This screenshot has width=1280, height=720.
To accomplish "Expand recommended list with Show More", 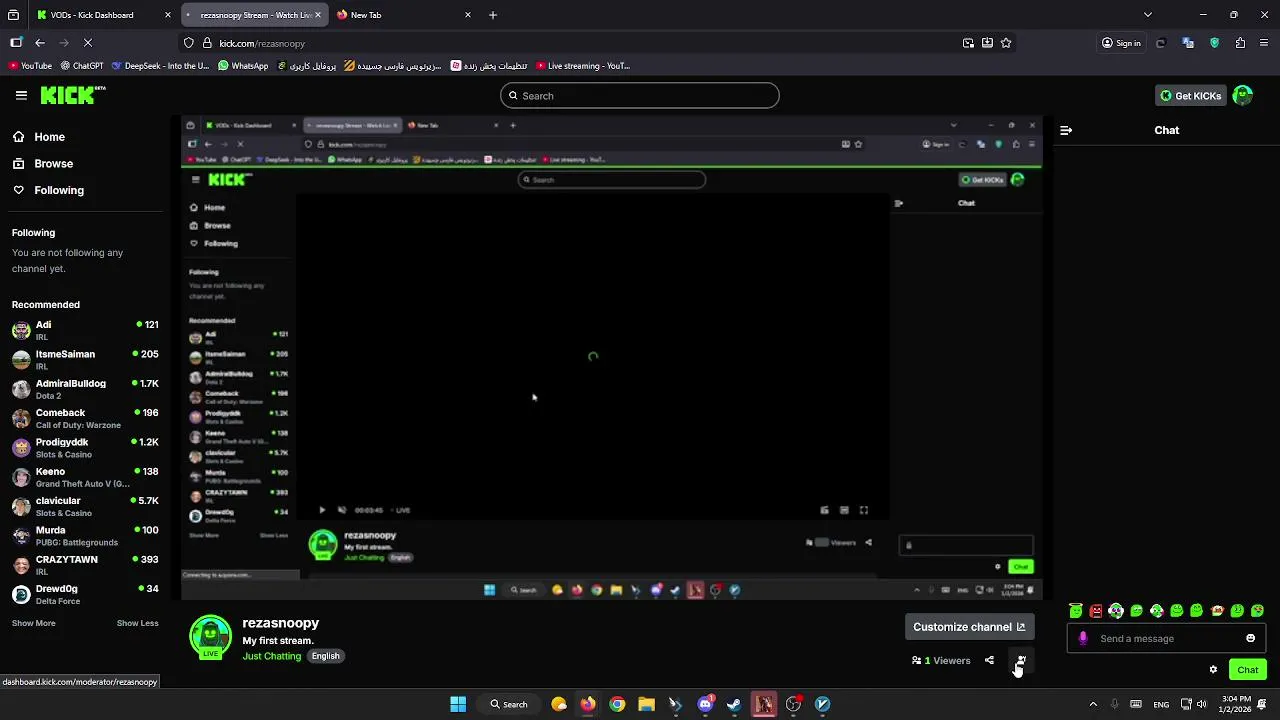I will 33,623.
